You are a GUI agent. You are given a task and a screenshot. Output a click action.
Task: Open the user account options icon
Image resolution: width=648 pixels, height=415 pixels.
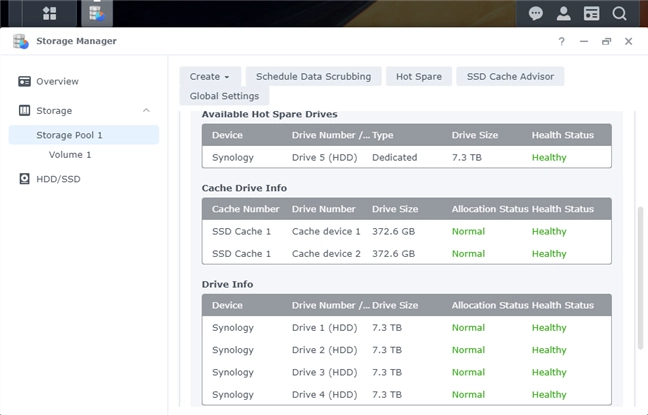coord(564,14)
